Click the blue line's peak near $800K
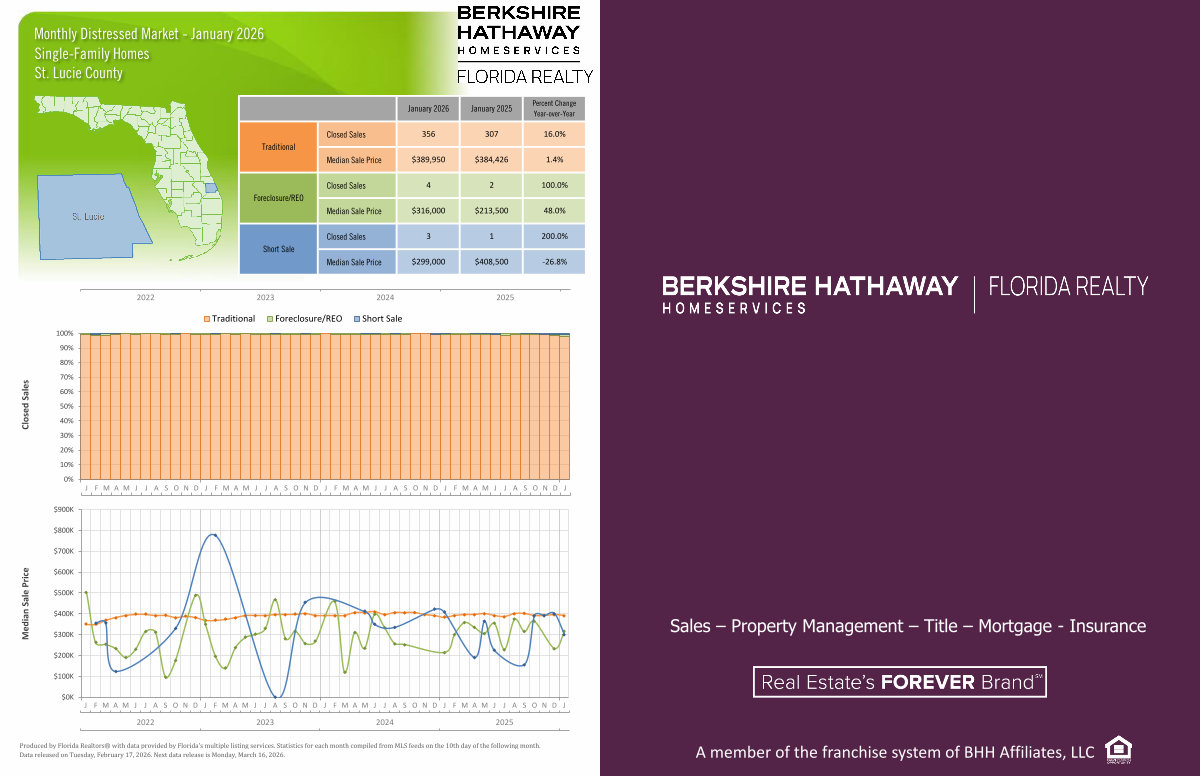This screenshot has width=1200, height=776. pos(211,534)
